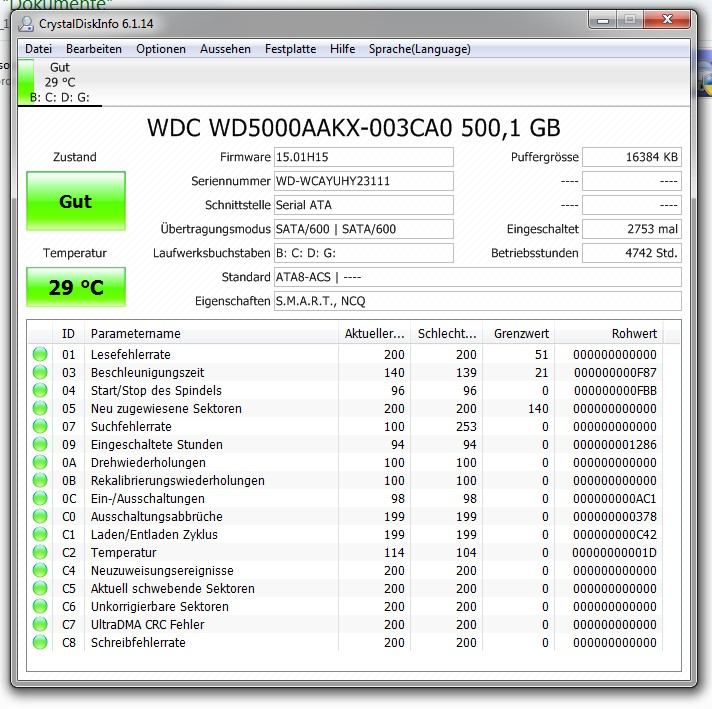Select raw value 00000000001D
The image size is (712, 709).
click(614, 552)
